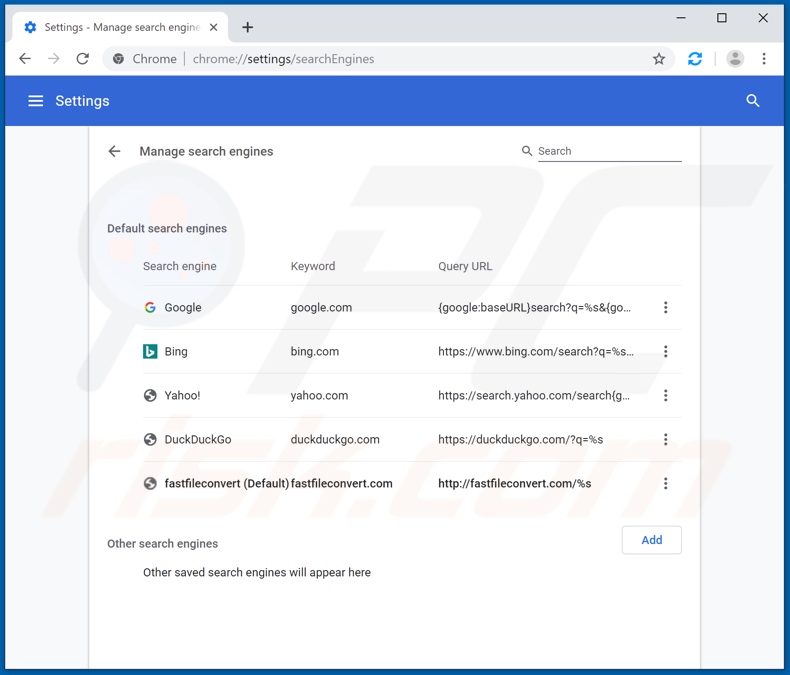Click the Manage search engines title
Image resolution: width=790 pixels, height=675 pixels.
206,151
